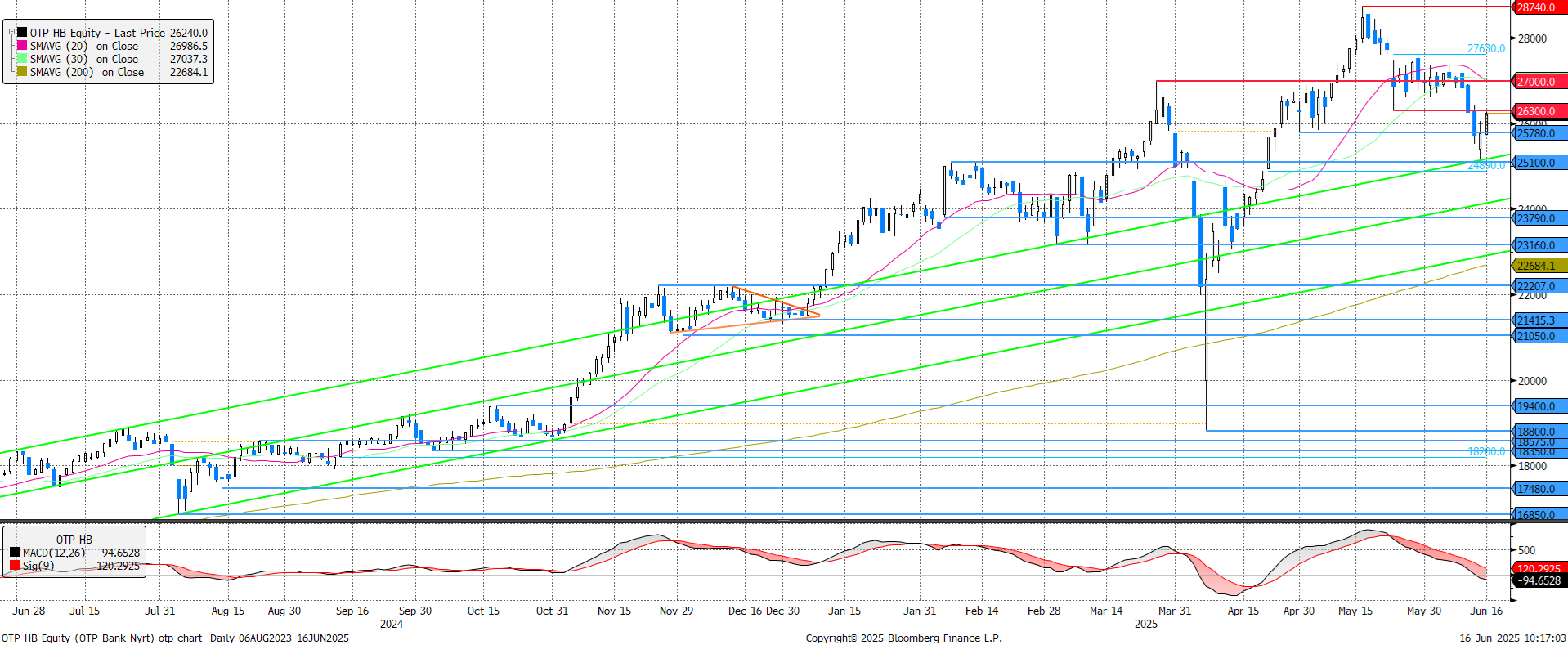Click the black Last Price color swatch
The height and width of the screenshot is (645, 1568).
[x=22, y=33]
